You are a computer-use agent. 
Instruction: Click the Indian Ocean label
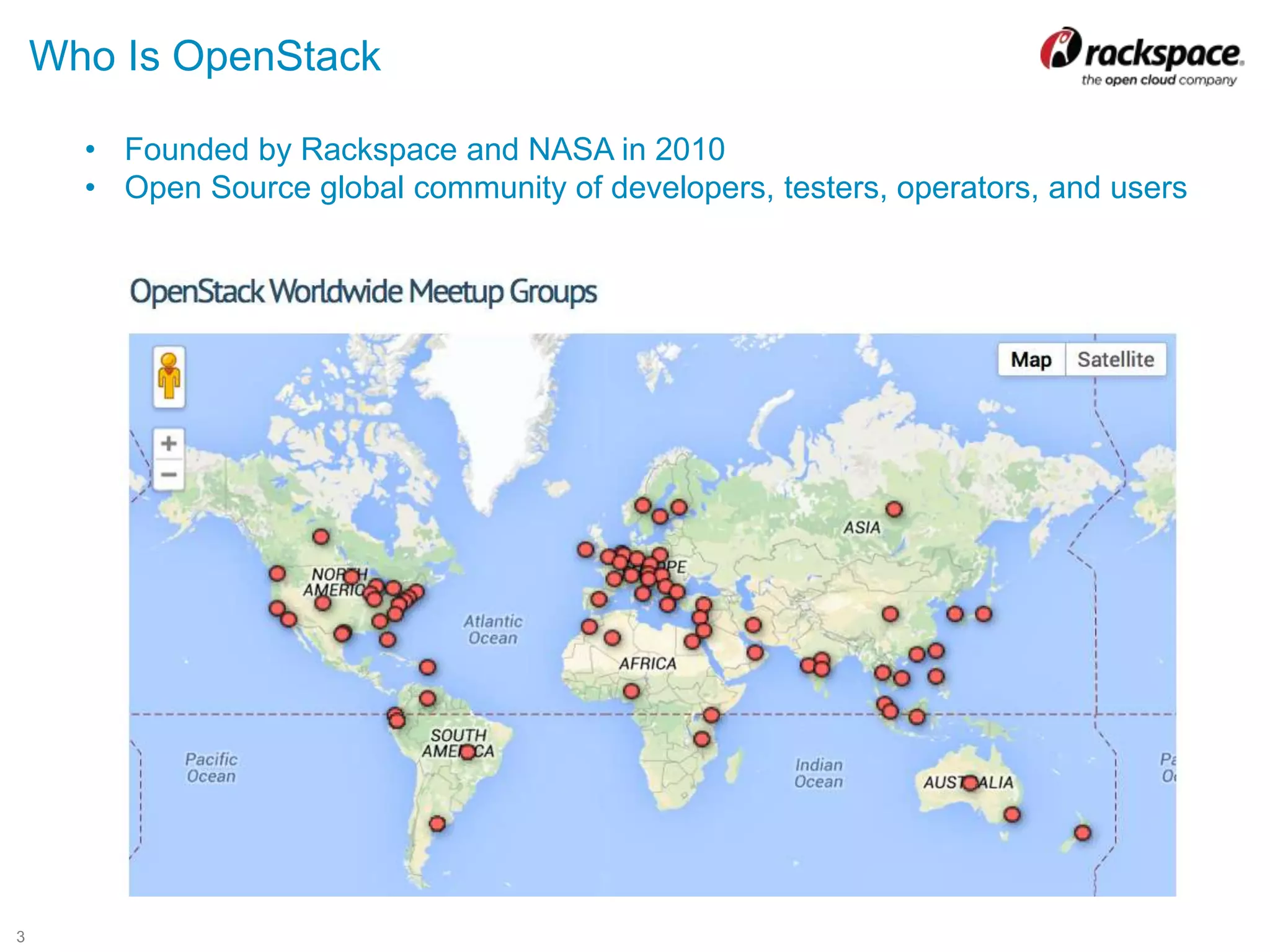819,773
